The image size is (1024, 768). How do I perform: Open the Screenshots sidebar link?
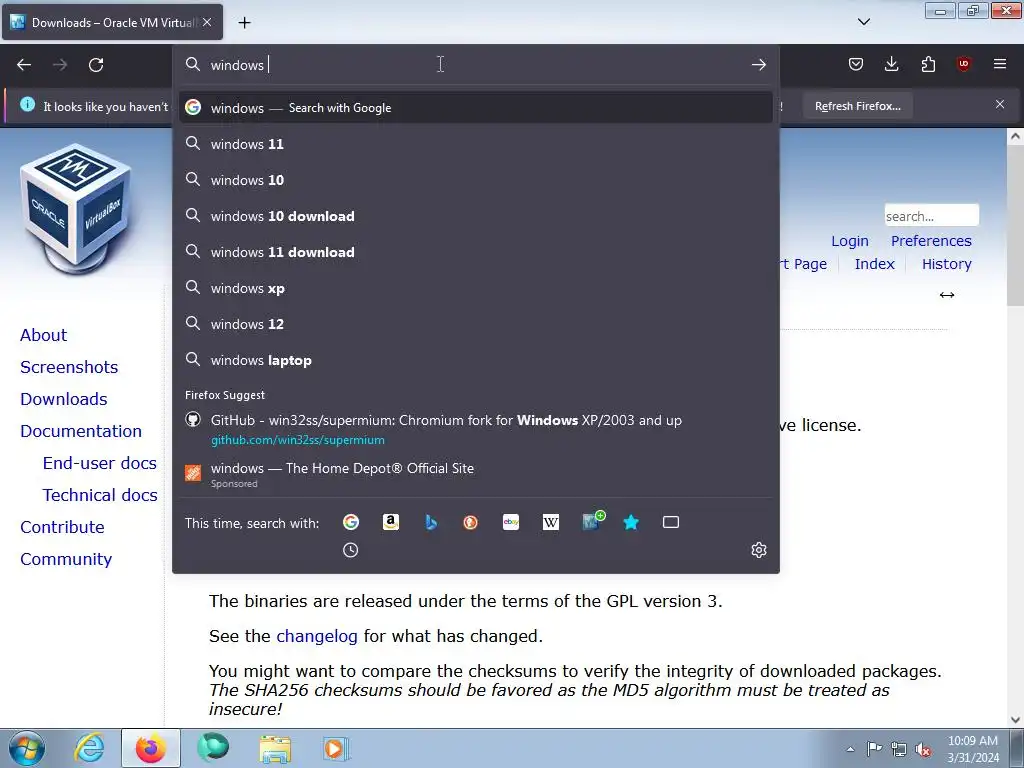(69, 367)
